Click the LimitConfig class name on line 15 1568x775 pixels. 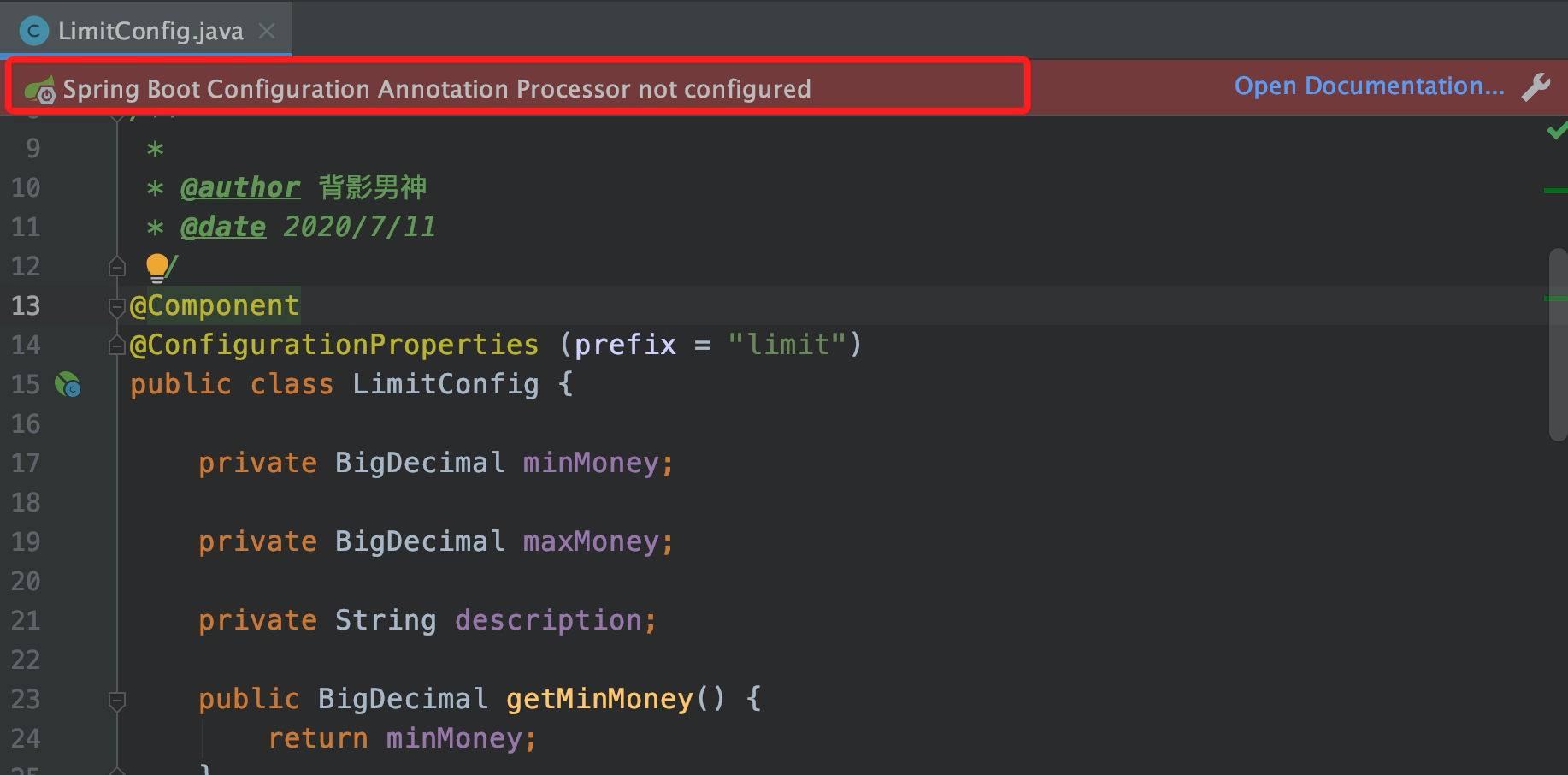point(445,384)
